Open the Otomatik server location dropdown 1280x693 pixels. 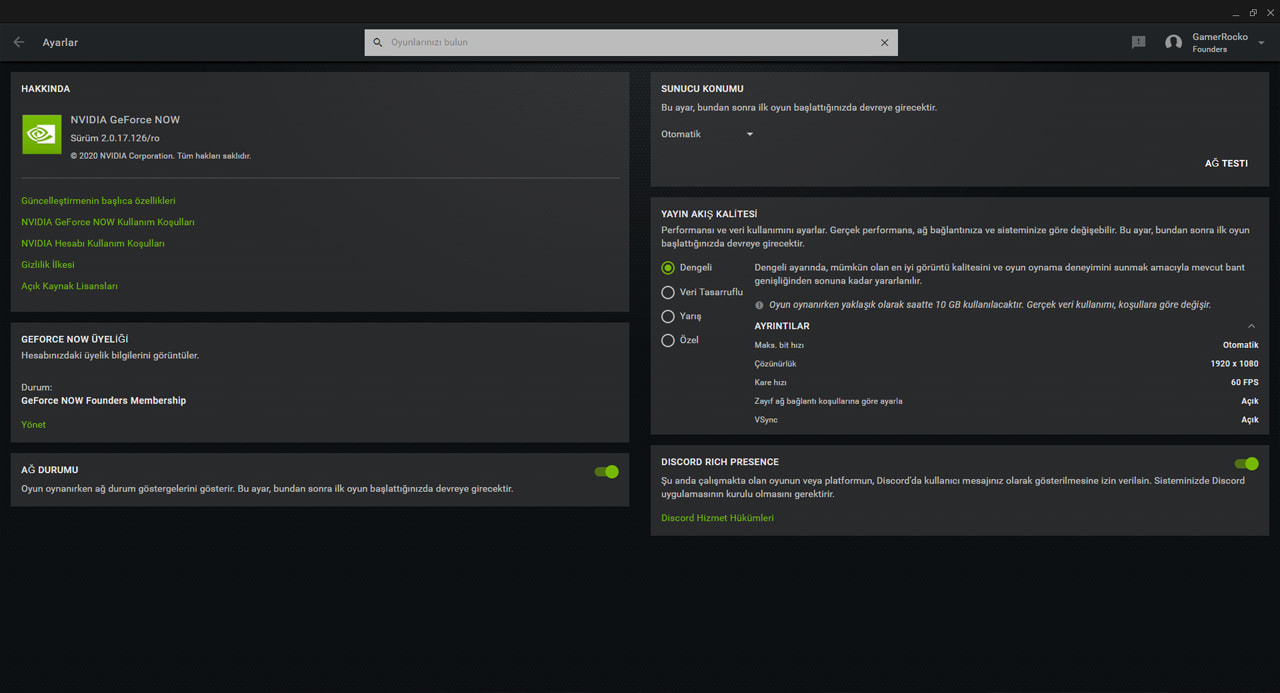click(707, 134)
